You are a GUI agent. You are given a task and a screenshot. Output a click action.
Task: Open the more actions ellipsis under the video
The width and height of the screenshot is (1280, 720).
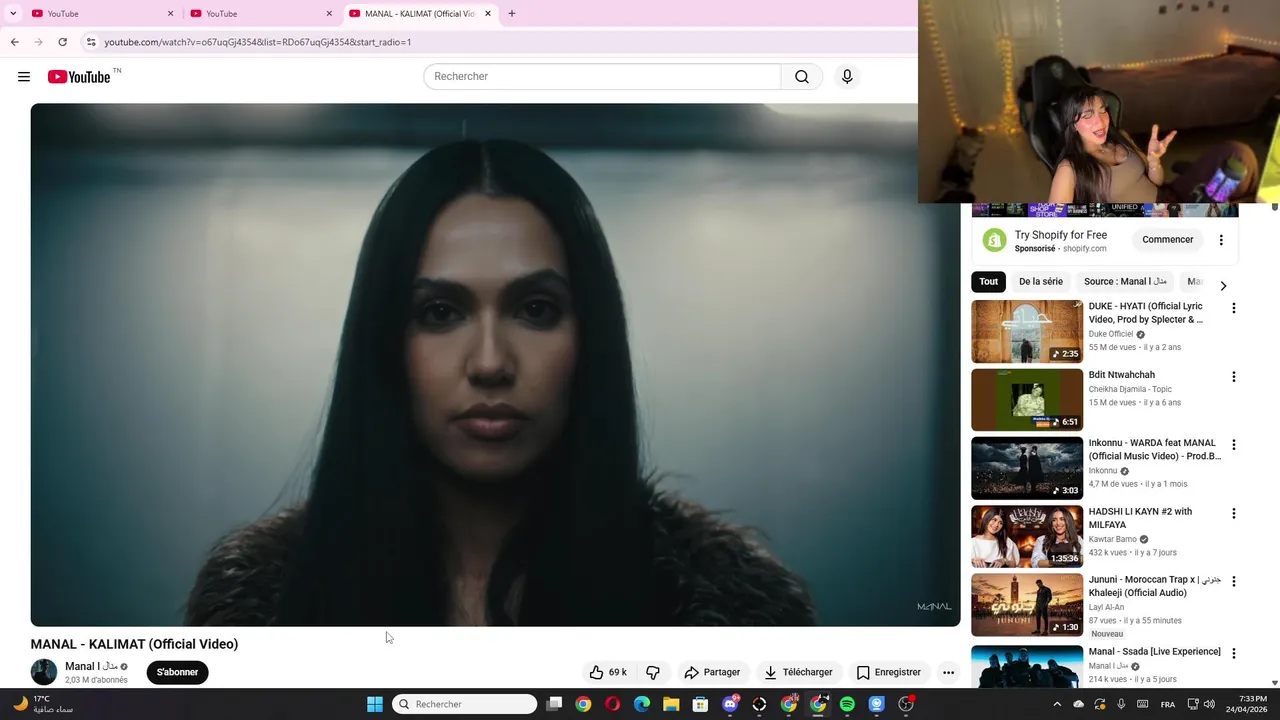pyautogui.click(x=948, y=672)
